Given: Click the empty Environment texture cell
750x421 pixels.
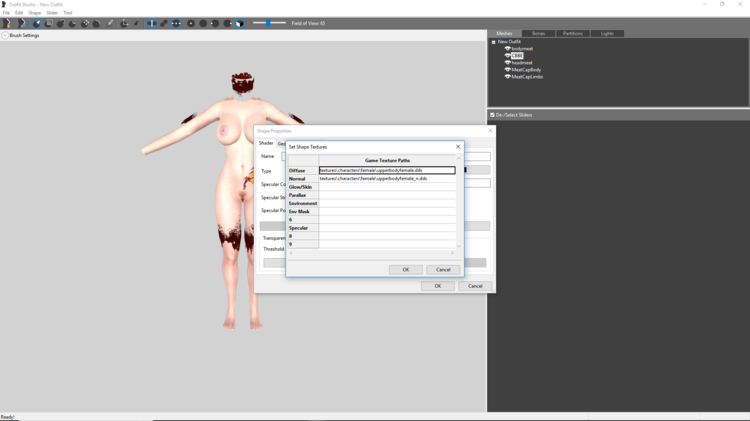Looking at the screenshot, I should tap(387, 203).
